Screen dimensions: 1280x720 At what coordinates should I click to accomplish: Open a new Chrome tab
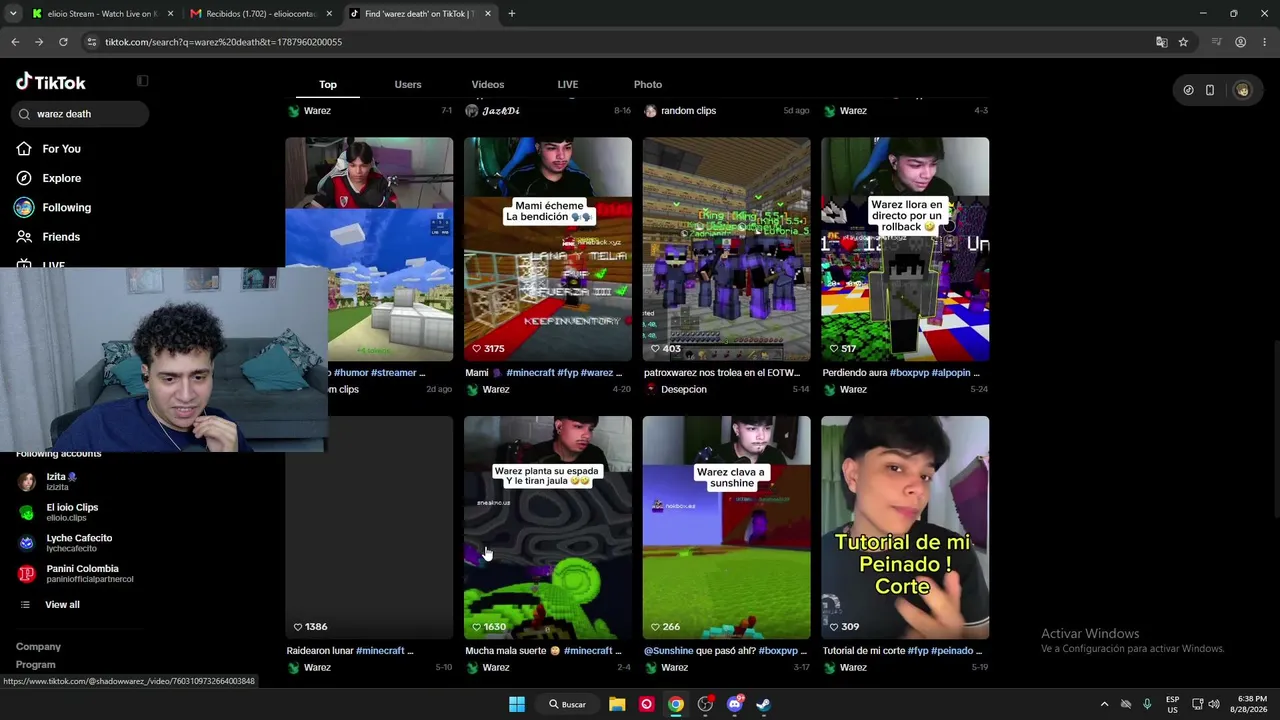tap(512, 14)
